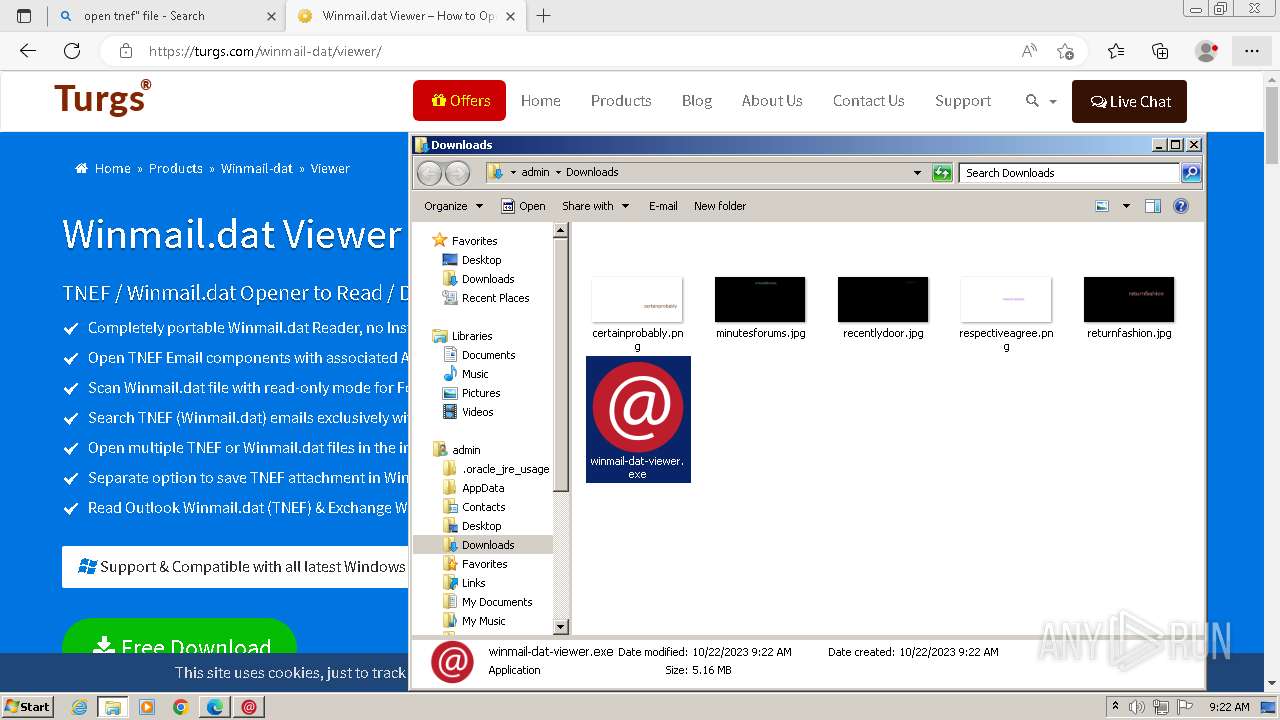Open Explorer help icon

(1181, 206)
